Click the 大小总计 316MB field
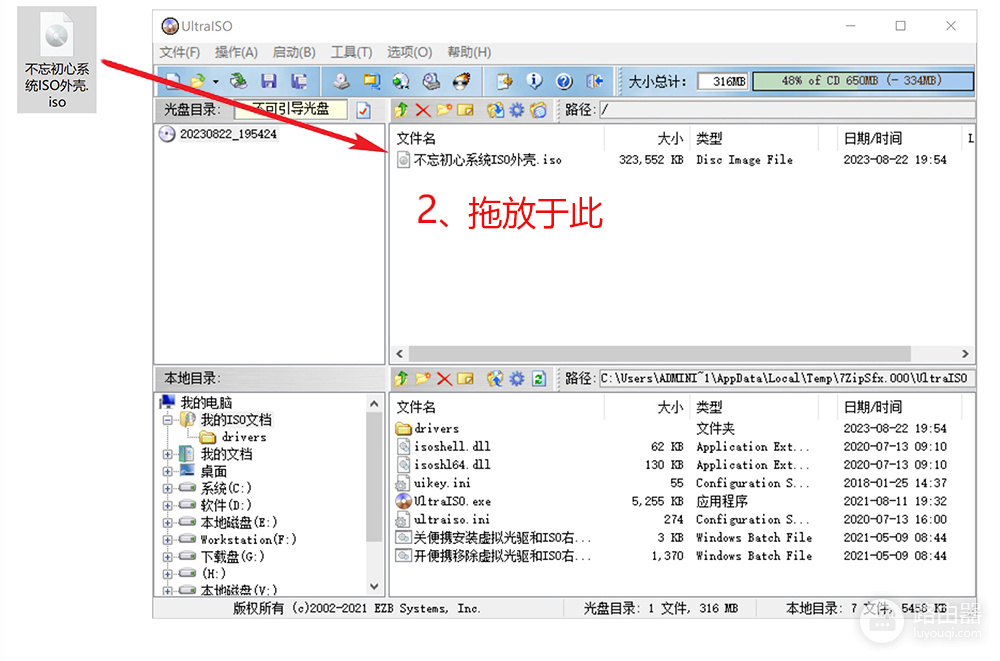The image size is (1000, 661). [723, 81]
